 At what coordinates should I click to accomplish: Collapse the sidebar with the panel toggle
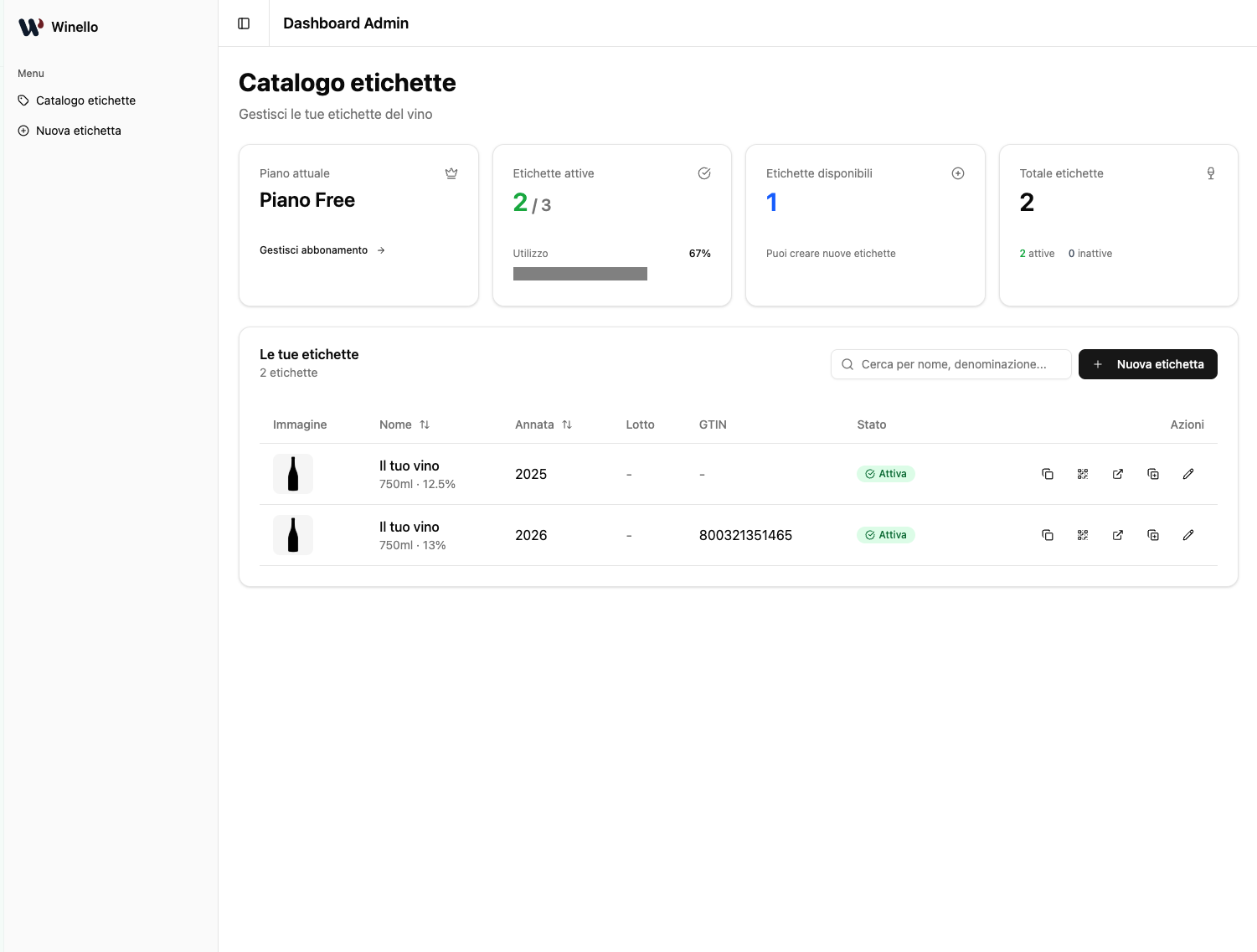[243, 23]
